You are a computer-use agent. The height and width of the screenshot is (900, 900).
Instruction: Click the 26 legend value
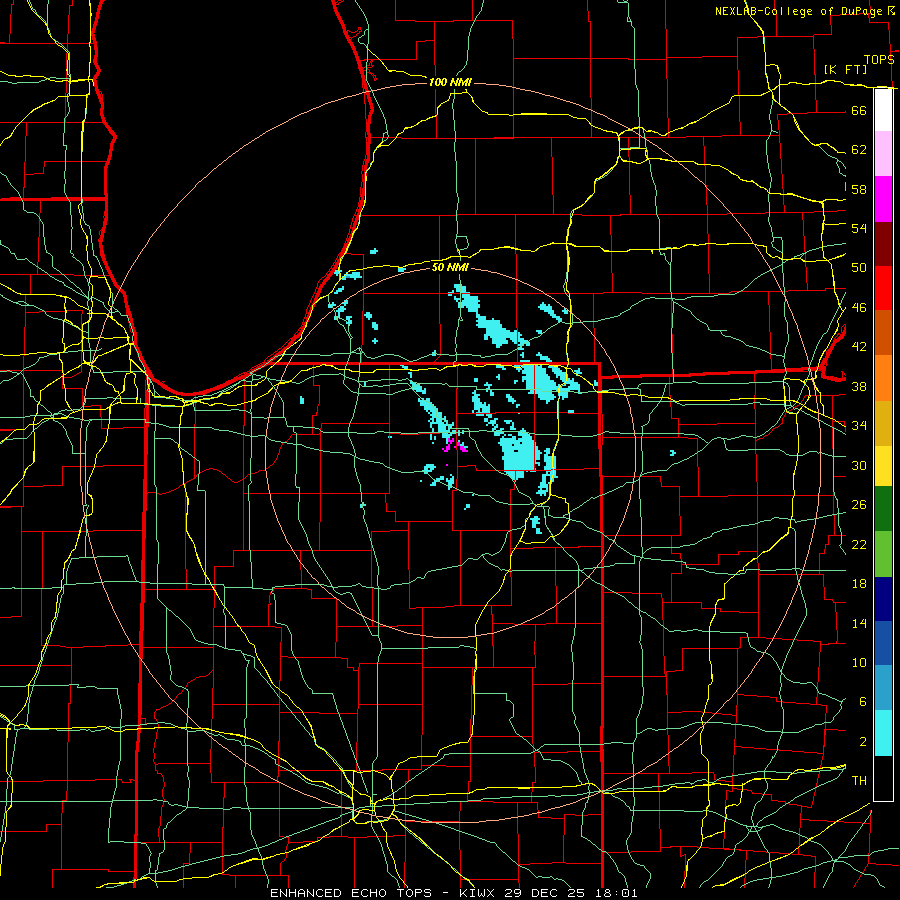(x=859, y=505)
